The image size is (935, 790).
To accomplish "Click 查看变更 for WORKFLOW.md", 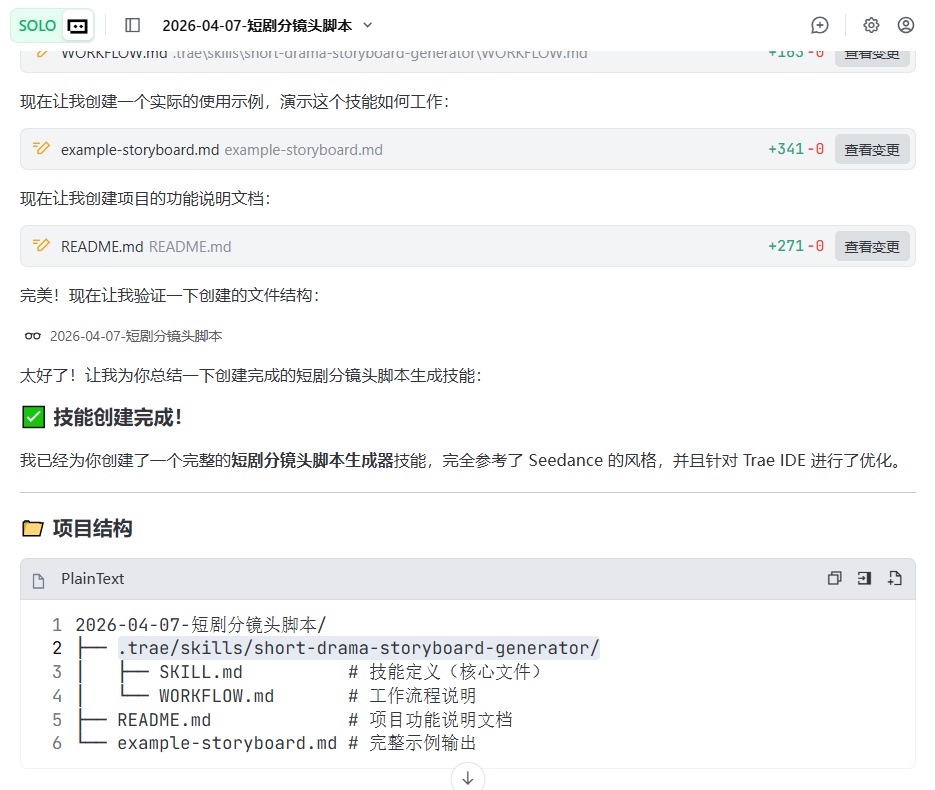I will click(872, 55).
